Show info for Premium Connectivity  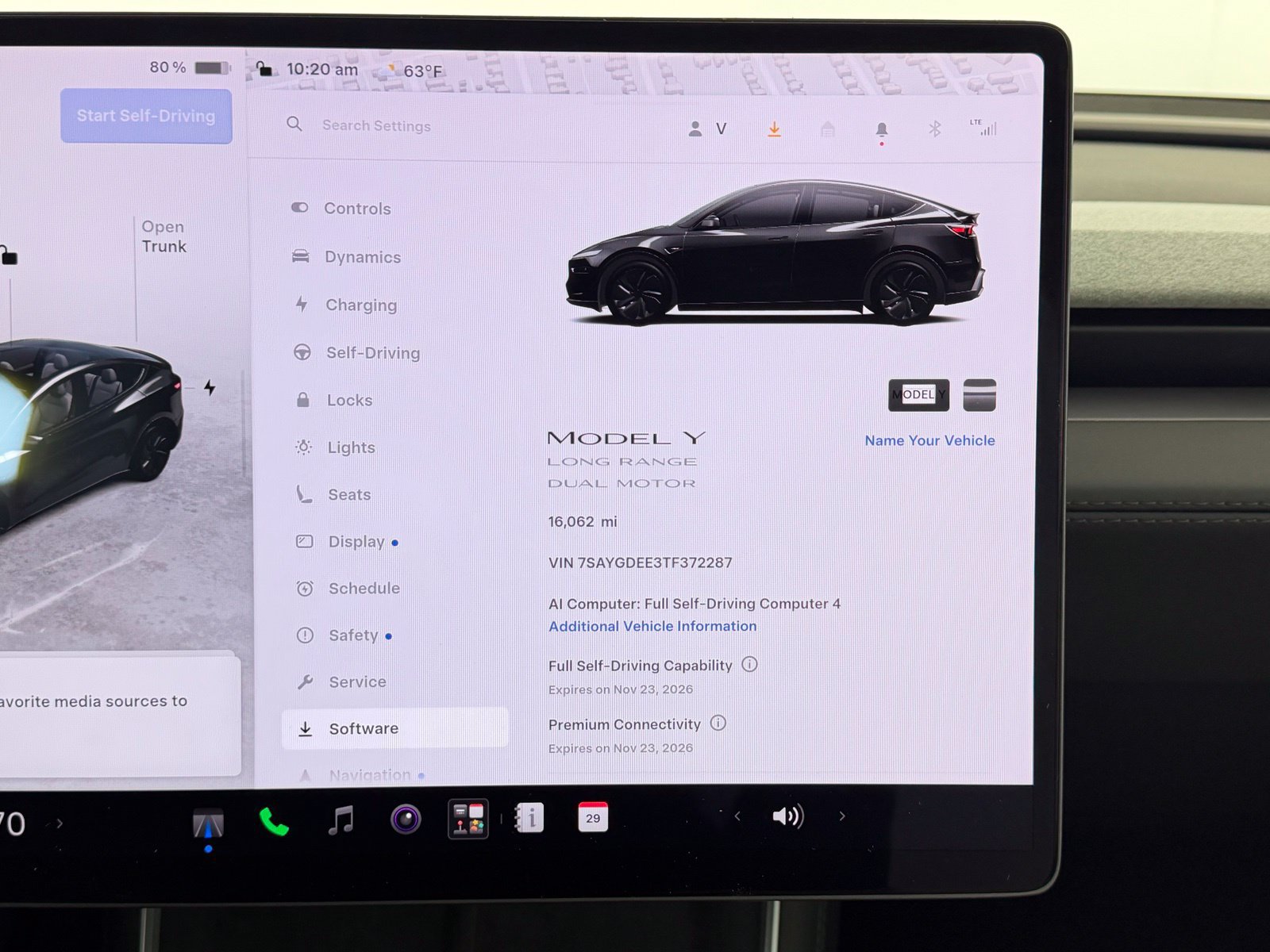(x=718, y=723)
